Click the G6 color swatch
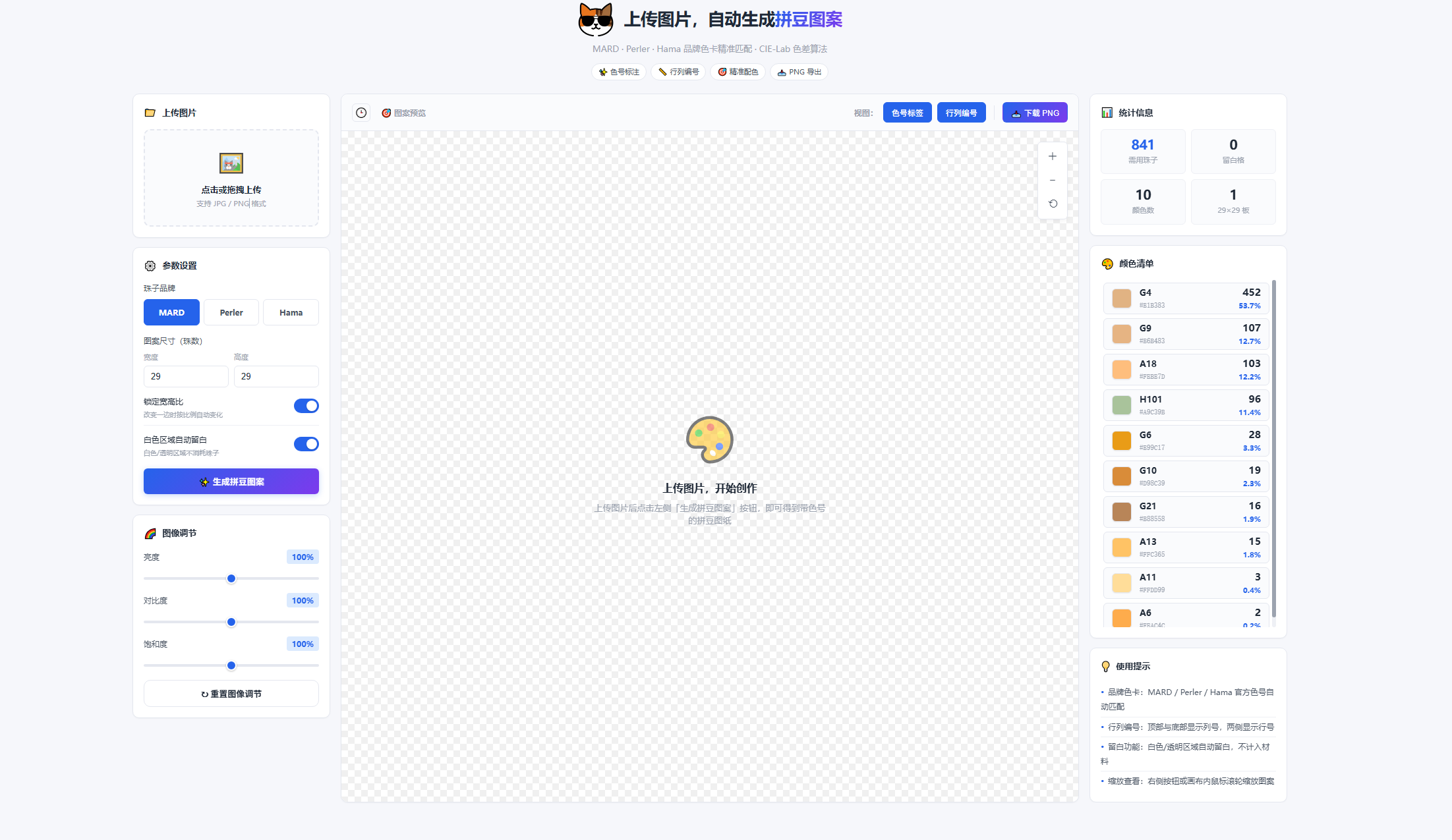This screenshot has height=840, width=1452. click(x=1122, y=441)
